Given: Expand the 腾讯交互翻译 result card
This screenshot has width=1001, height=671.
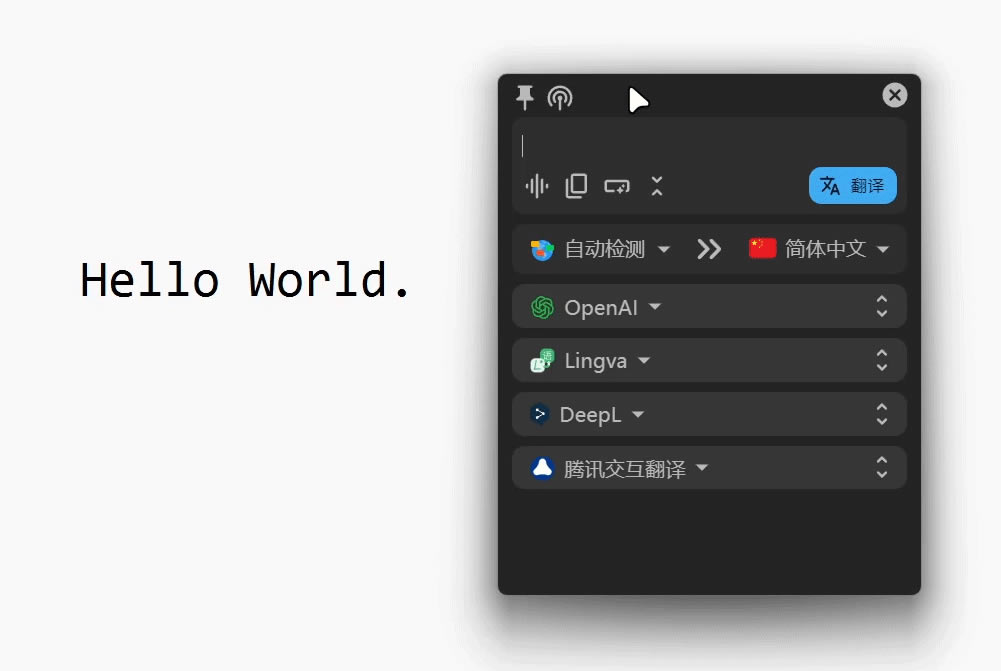Looking at the screenshot, I should [x=882, y=467].
